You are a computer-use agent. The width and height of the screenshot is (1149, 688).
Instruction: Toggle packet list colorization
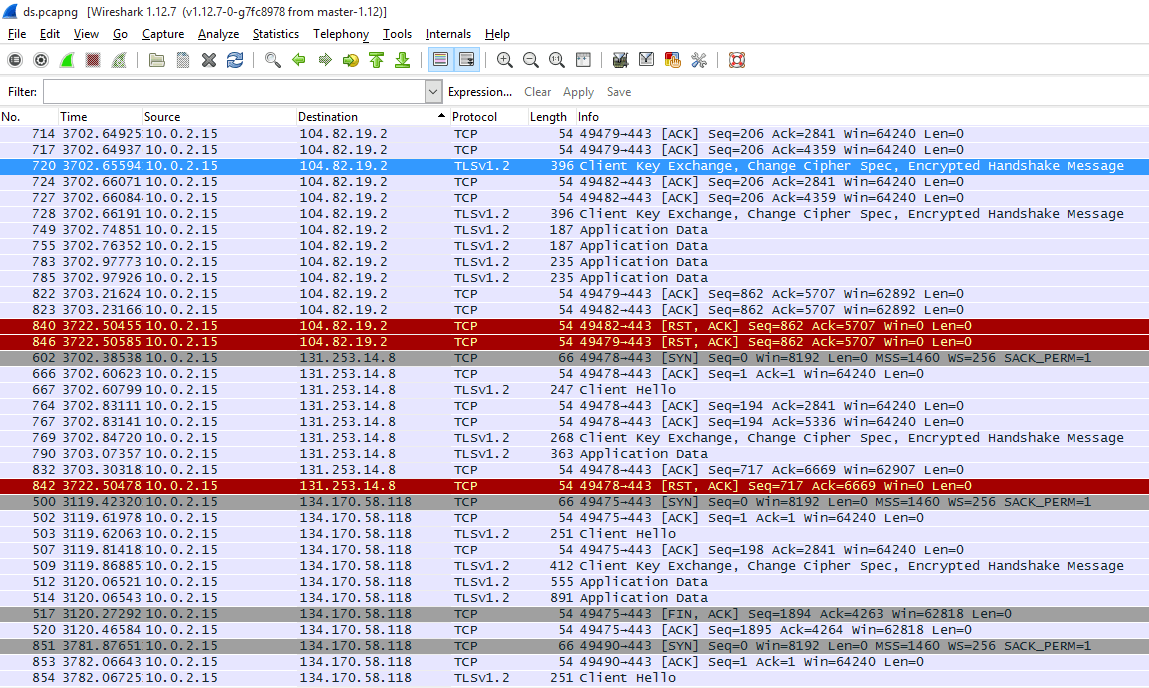(x=440, y=60)
